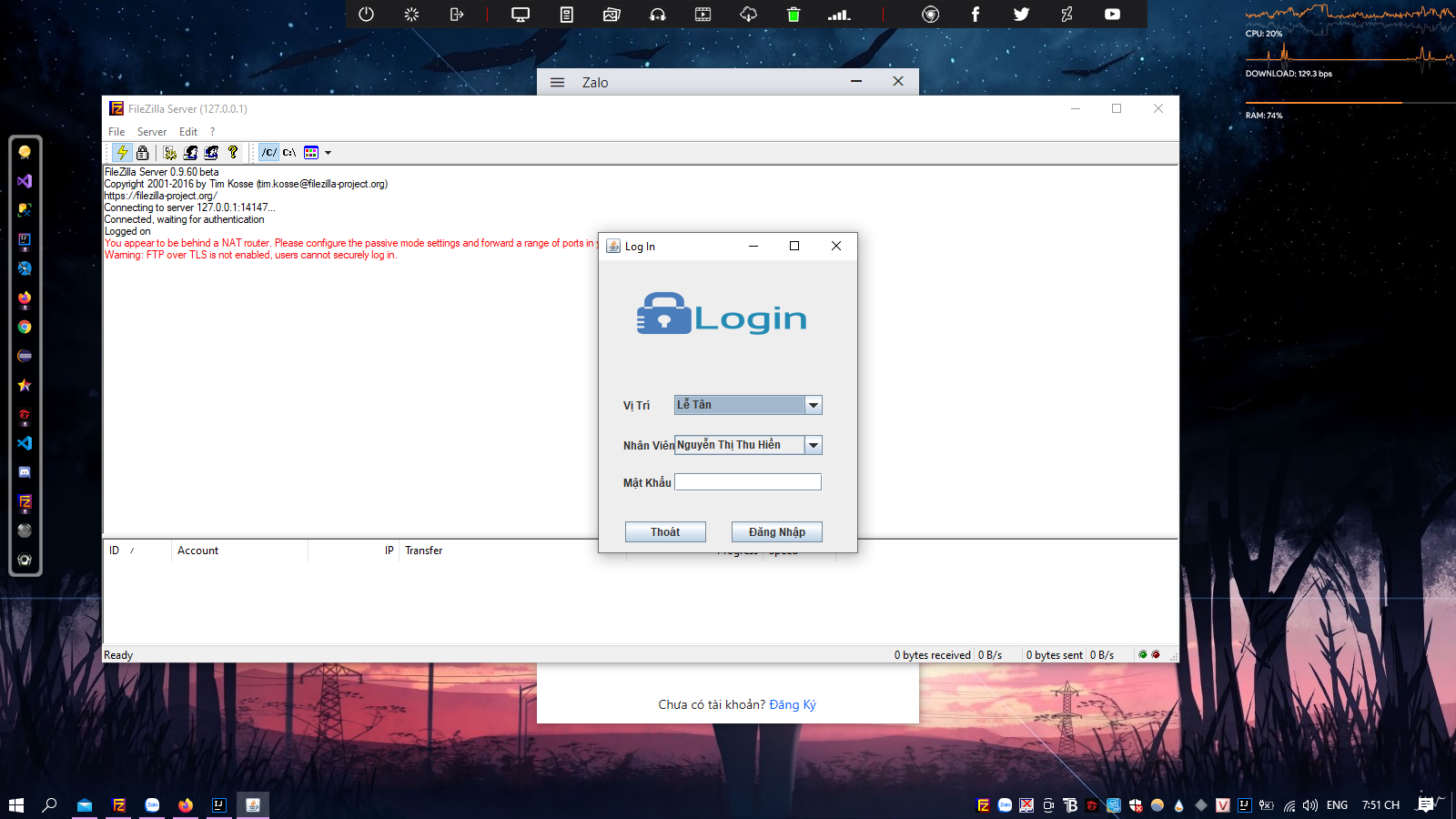Click the Facebook icon in top dock

976,15
